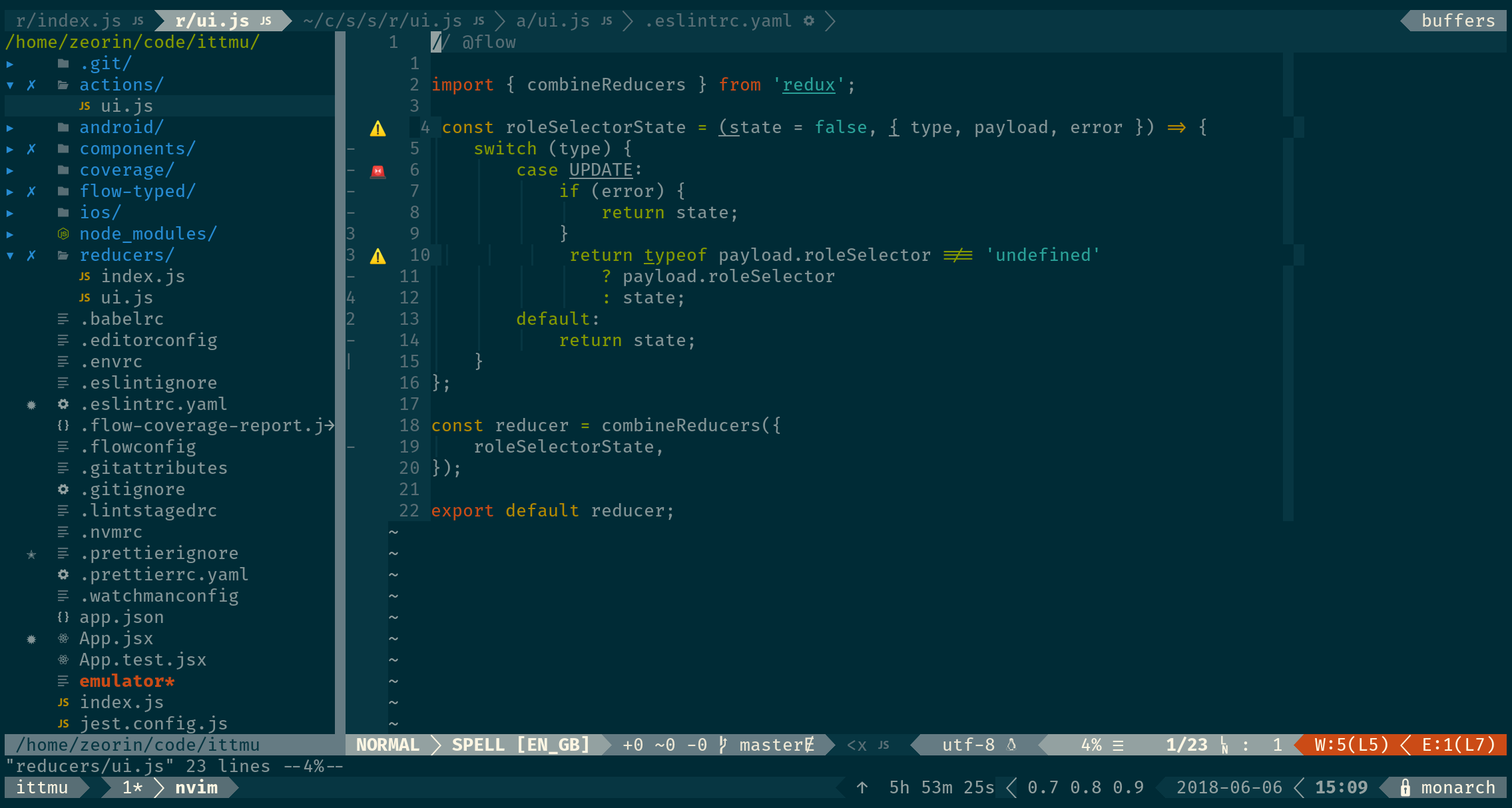This screenshot has width=1512, height=808.
Task: Click the gear icon beside .eslintrc.yaml in tree
Action: (63, 404)
